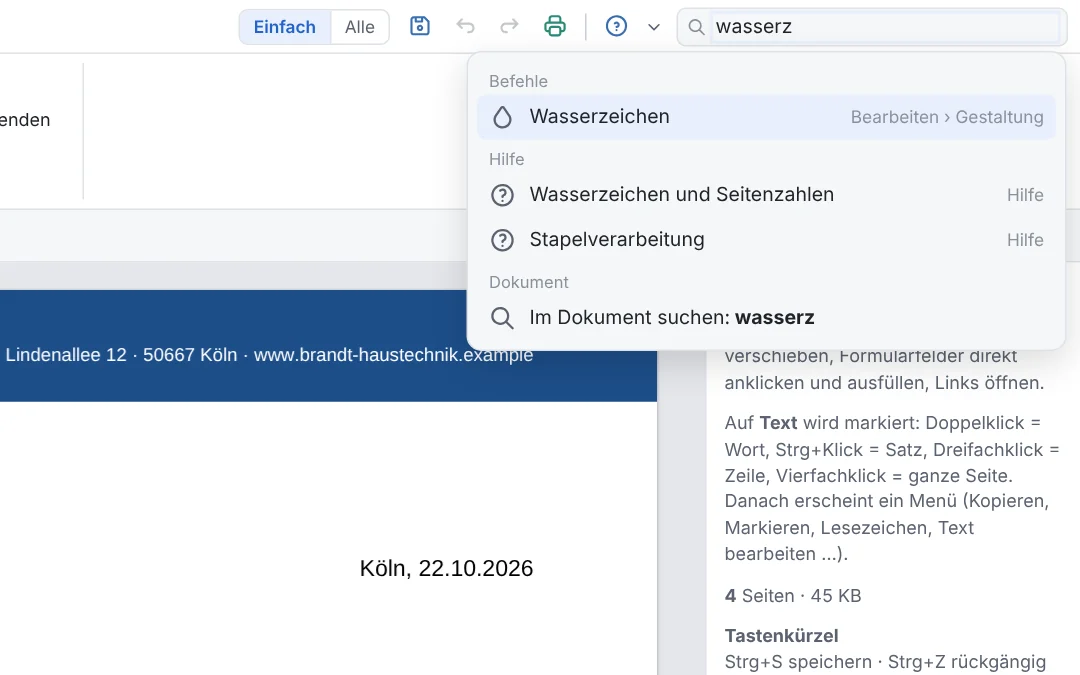Viewport: 1080px width, 675px height.
Task: Click the Dokument section label
Action: pyautogui.click(x=528, y=282)
